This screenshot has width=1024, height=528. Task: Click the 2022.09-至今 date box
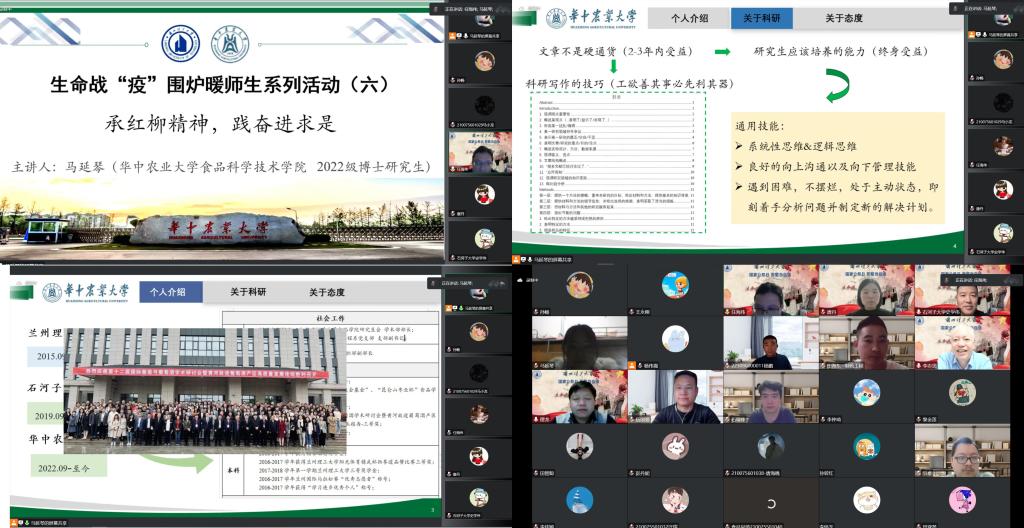[64, 468]
